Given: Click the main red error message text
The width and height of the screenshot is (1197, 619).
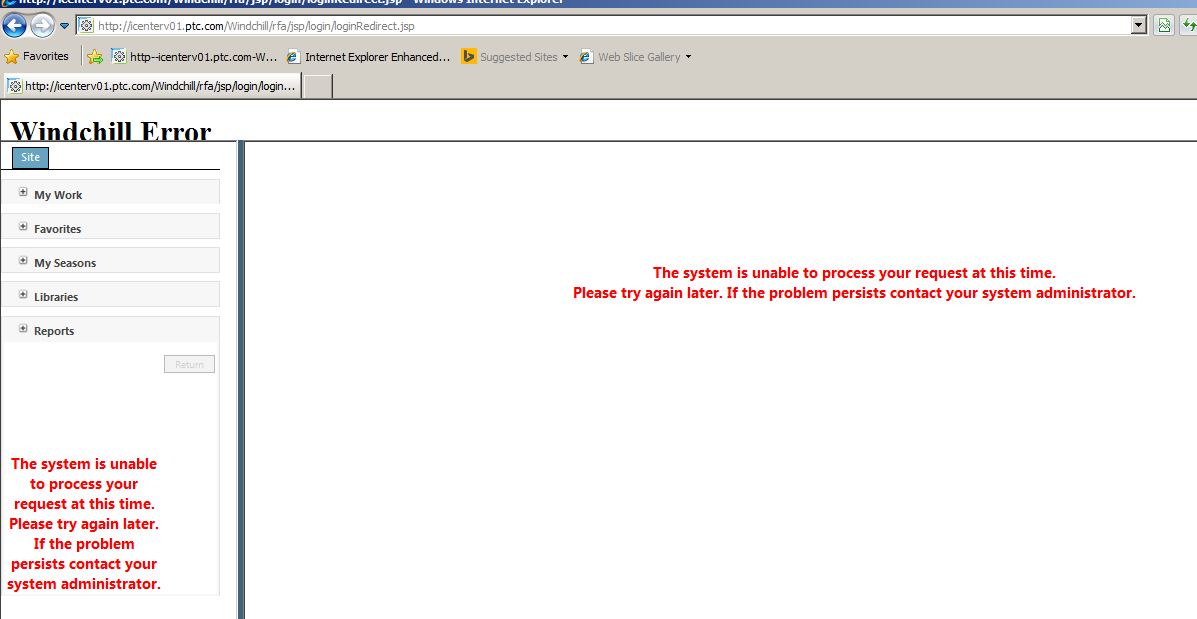Looking at the screenshot, I should (x=854, y=283).
